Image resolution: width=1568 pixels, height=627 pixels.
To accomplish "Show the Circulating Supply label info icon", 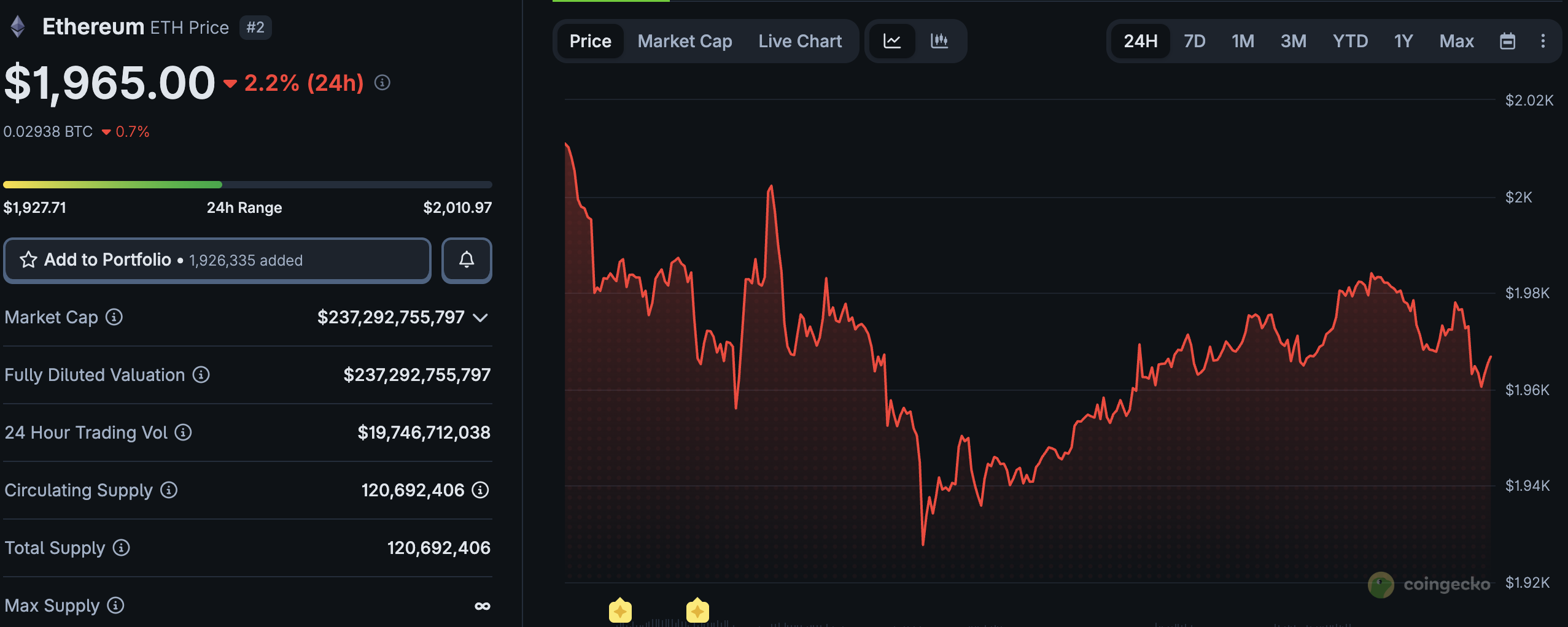I will (x=169, y=490).
